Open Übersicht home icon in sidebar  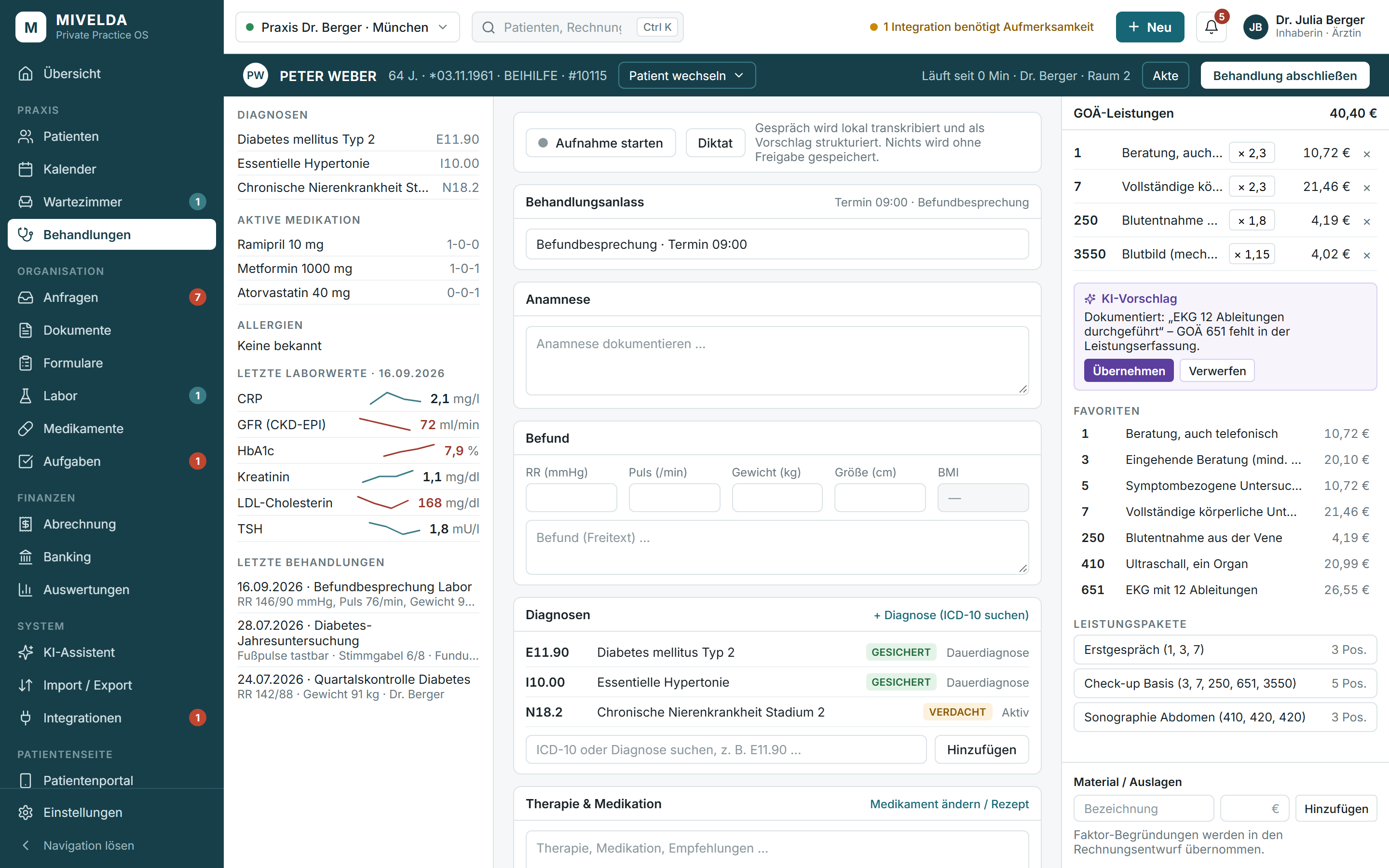[25, 73]
